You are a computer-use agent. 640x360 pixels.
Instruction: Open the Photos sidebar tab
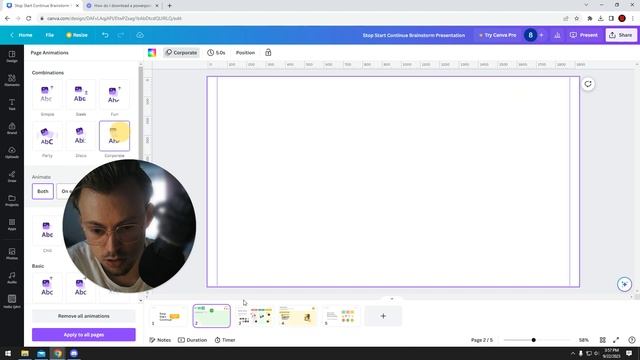tap(12, 254)
